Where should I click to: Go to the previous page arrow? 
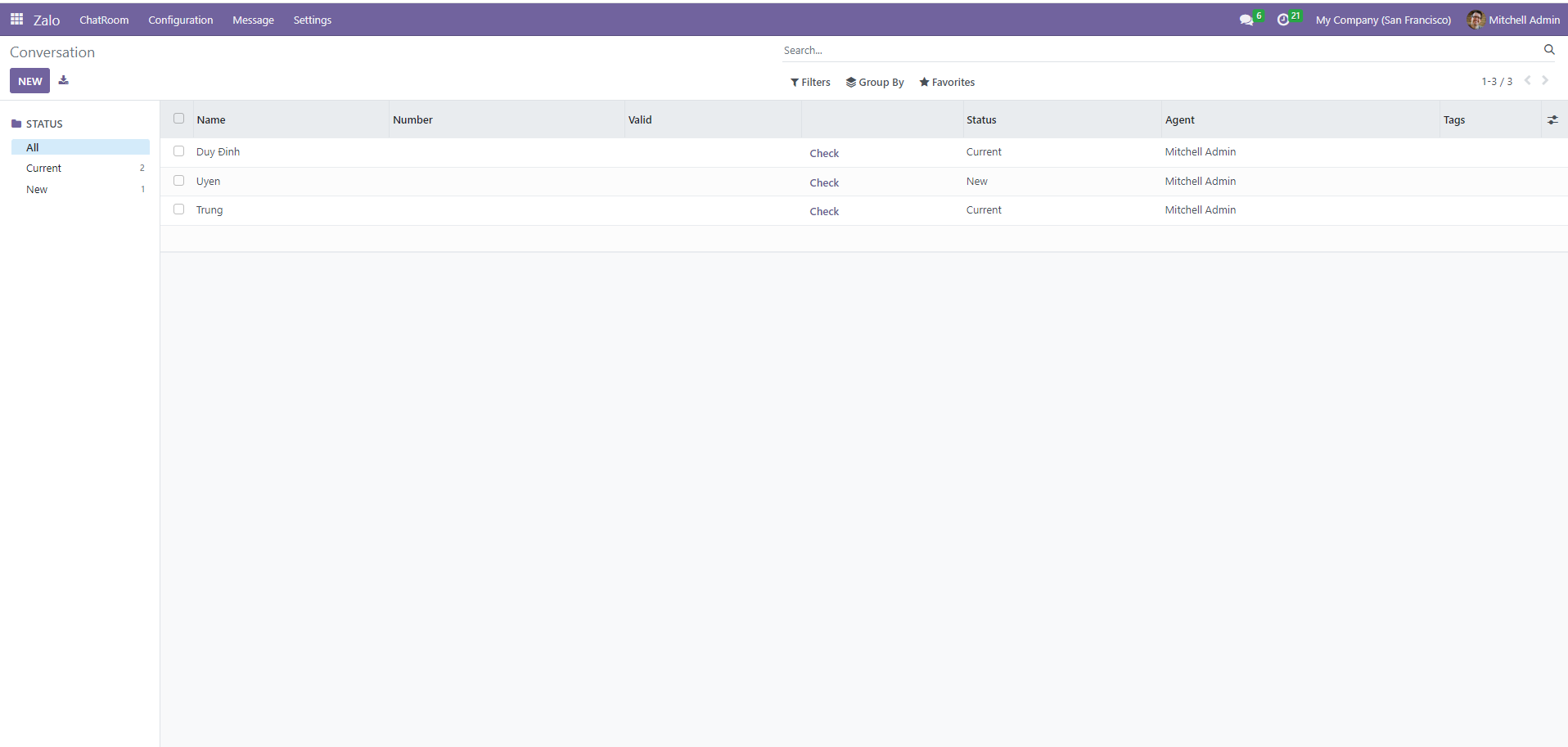click(x=1527, y=80)
